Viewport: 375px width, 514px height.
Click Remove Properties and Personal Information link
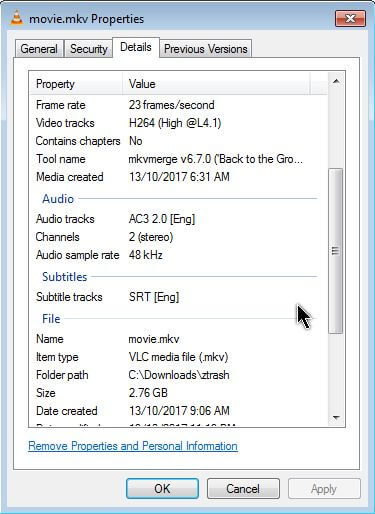(x=133, y=446)
